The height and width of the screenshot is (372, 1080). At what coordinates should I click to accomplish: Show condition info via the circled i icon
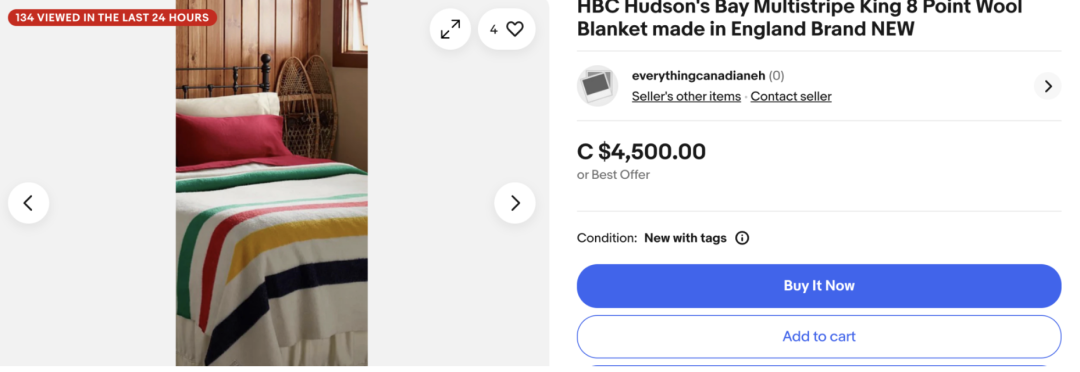742,238
